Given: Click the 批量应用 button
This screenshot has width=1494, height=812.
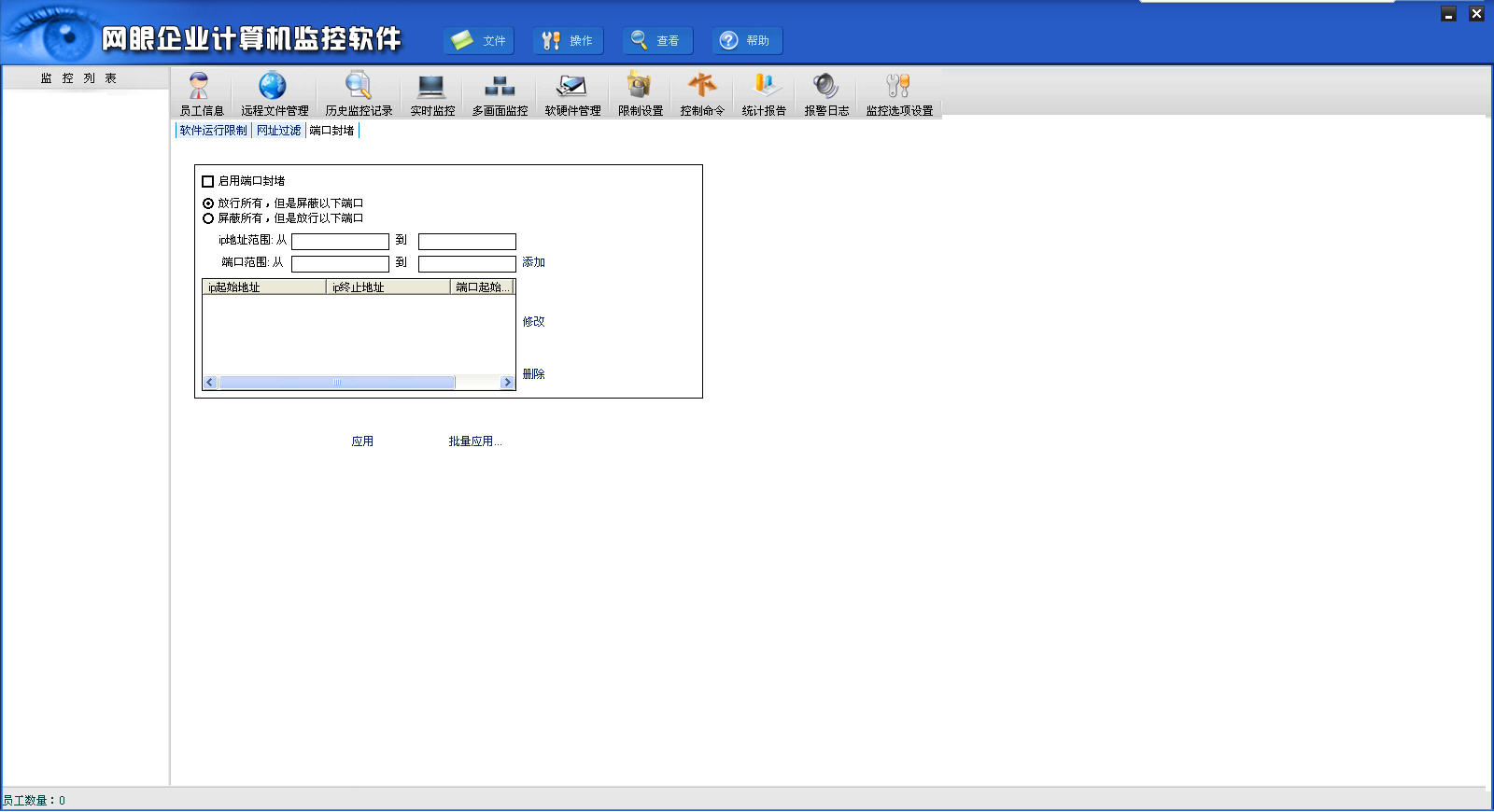Looking at the screenshot, I should [474, 441].
